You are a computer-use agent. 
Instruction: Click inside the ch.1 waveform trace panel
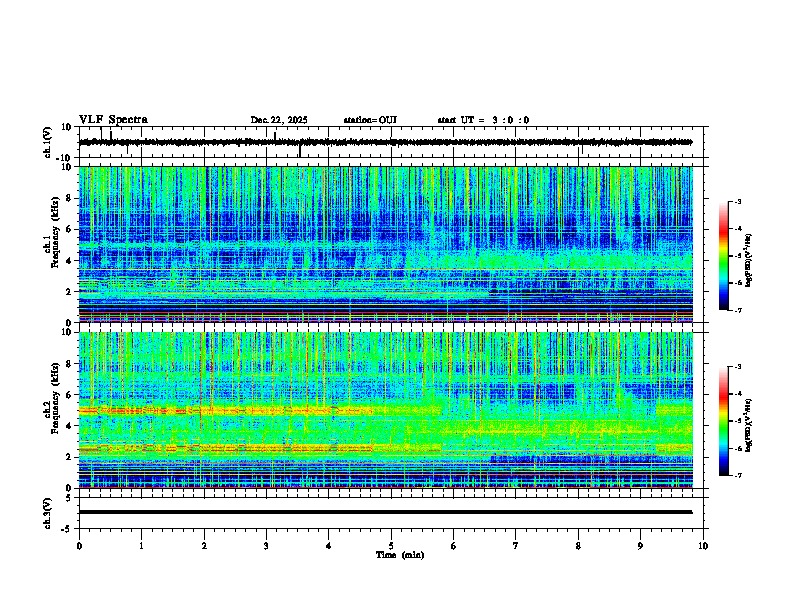coord(393,142)
